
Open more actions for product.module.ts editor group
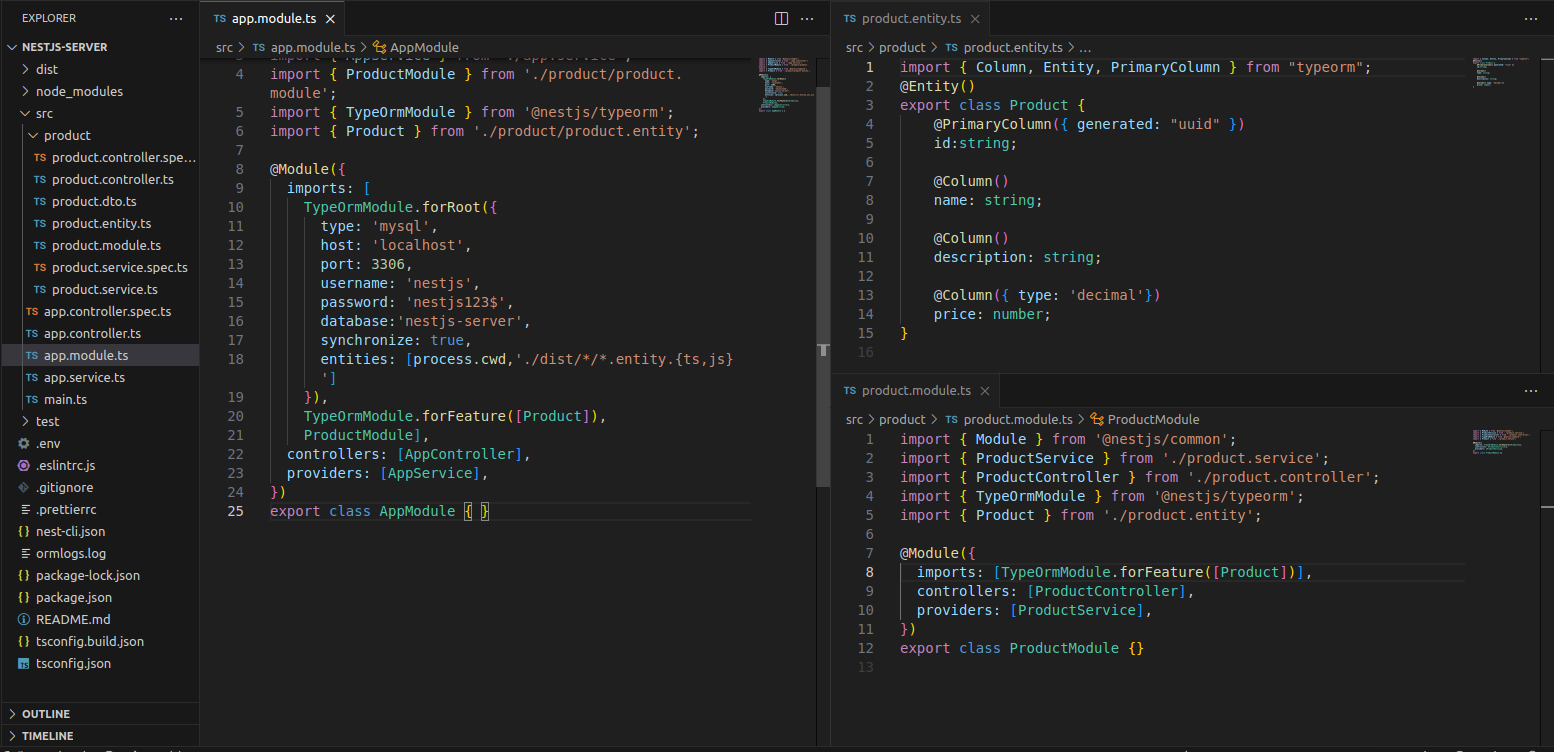click(x=1531, y=391)
